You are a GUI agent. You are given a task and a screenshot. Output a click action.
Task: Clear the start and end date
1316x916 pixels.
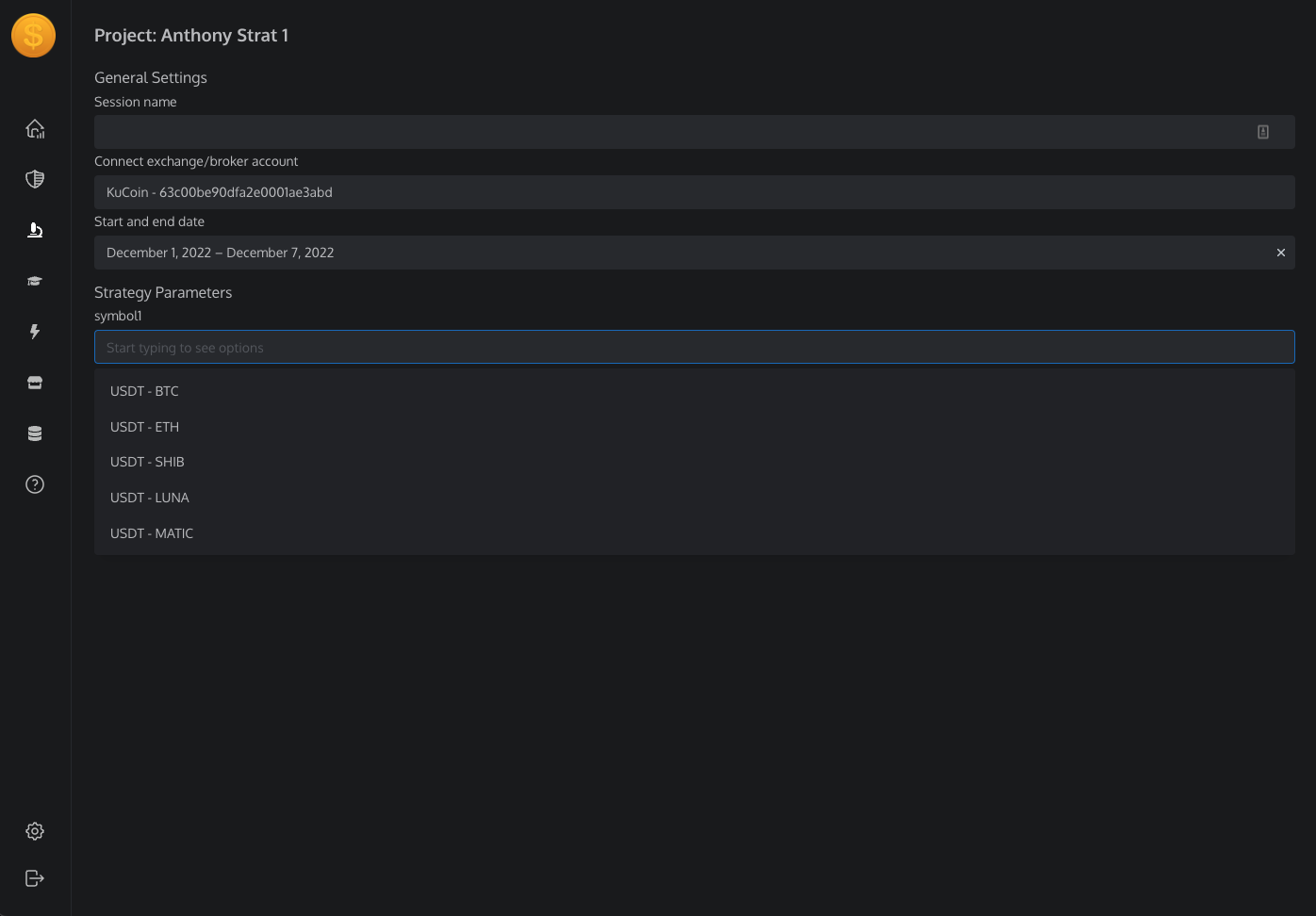[1281, 253]
